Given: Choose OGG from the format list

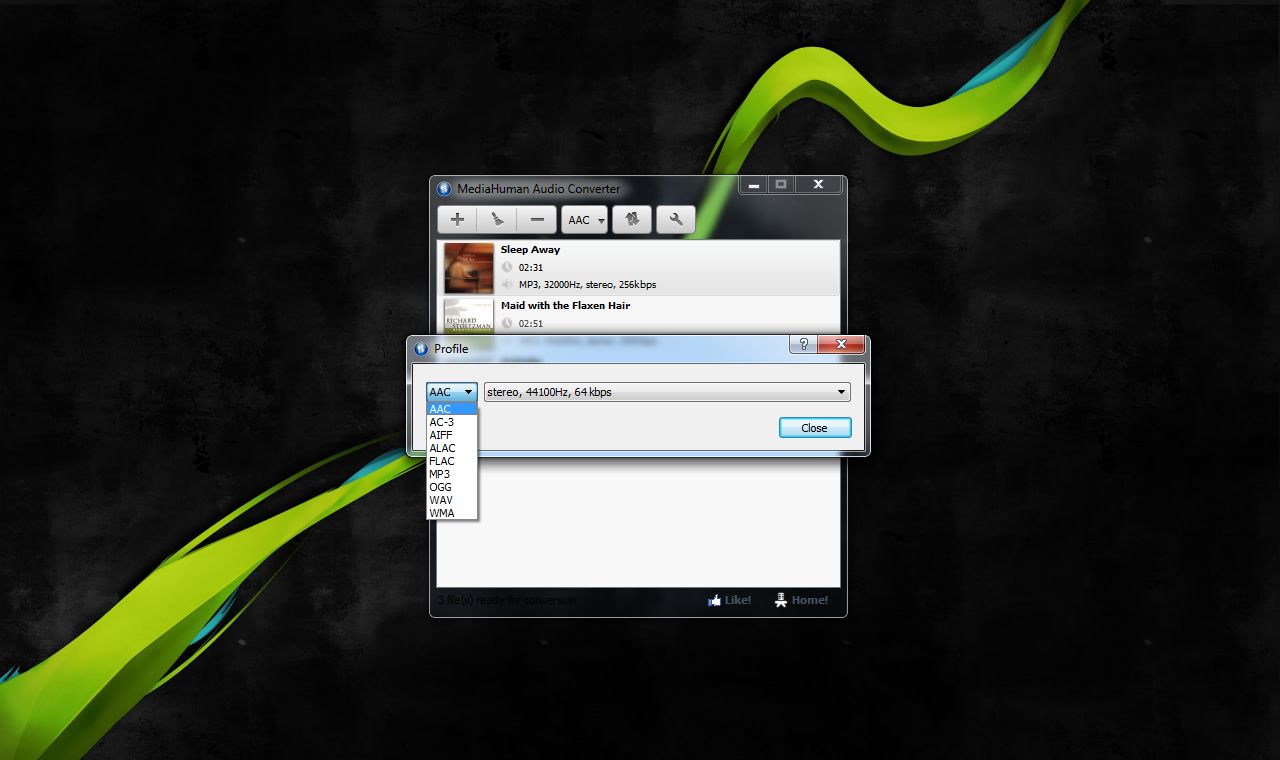Looking at the screenshot, I should coord(452,487).
